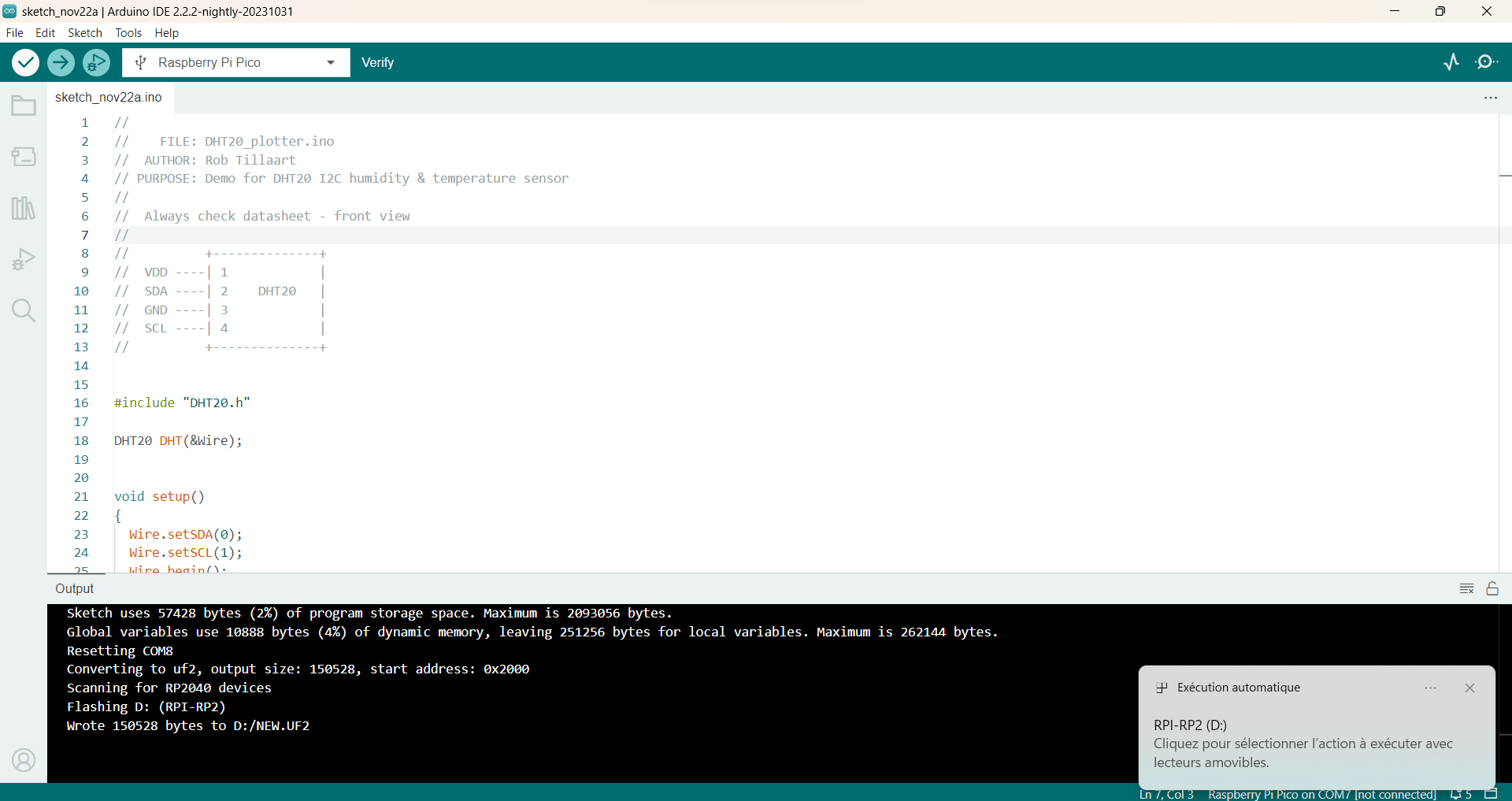
Task: Open the Library Manager sidebar
Action: [24, 208]
